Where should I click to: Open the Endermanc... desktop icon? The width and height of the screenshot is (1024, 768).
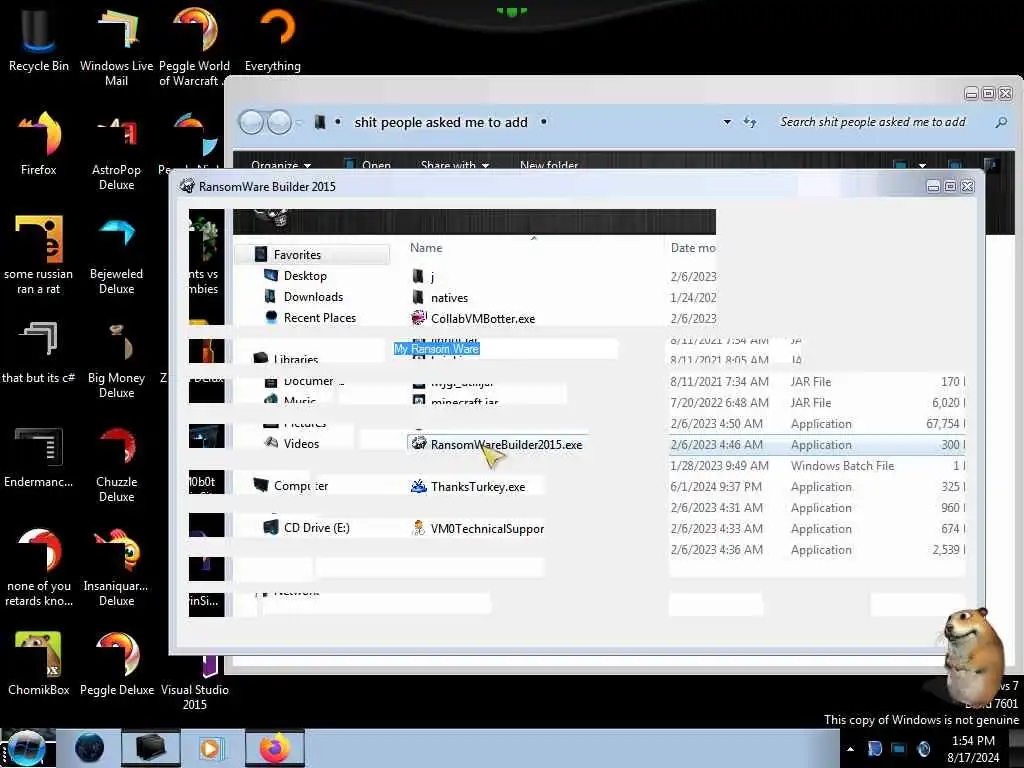(x=38, y=457)
